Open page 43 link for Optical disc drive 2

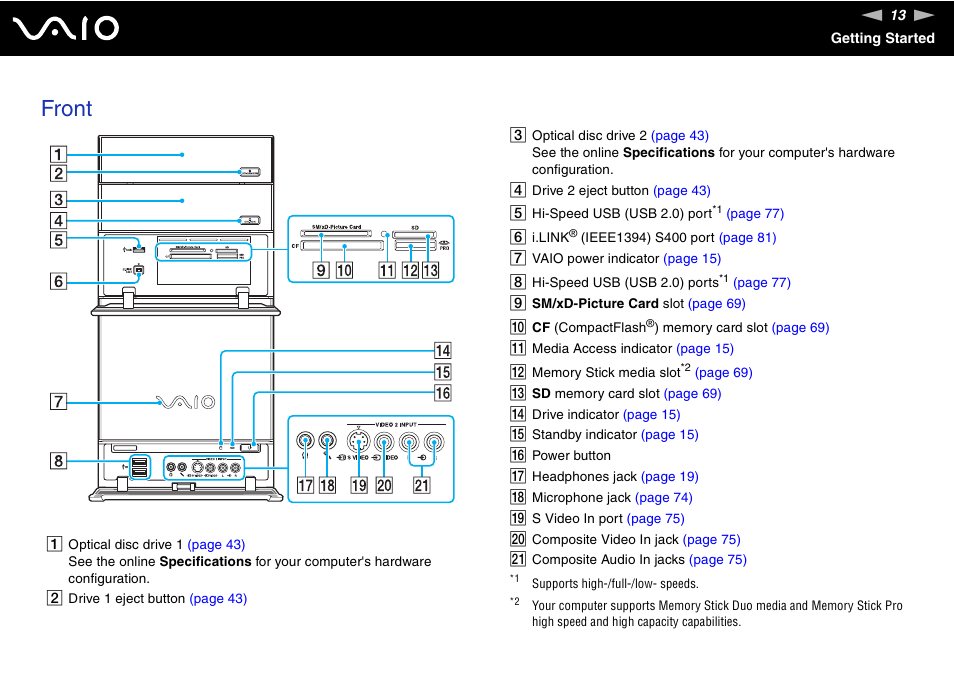pyautogui.click(x=680, y=136)
